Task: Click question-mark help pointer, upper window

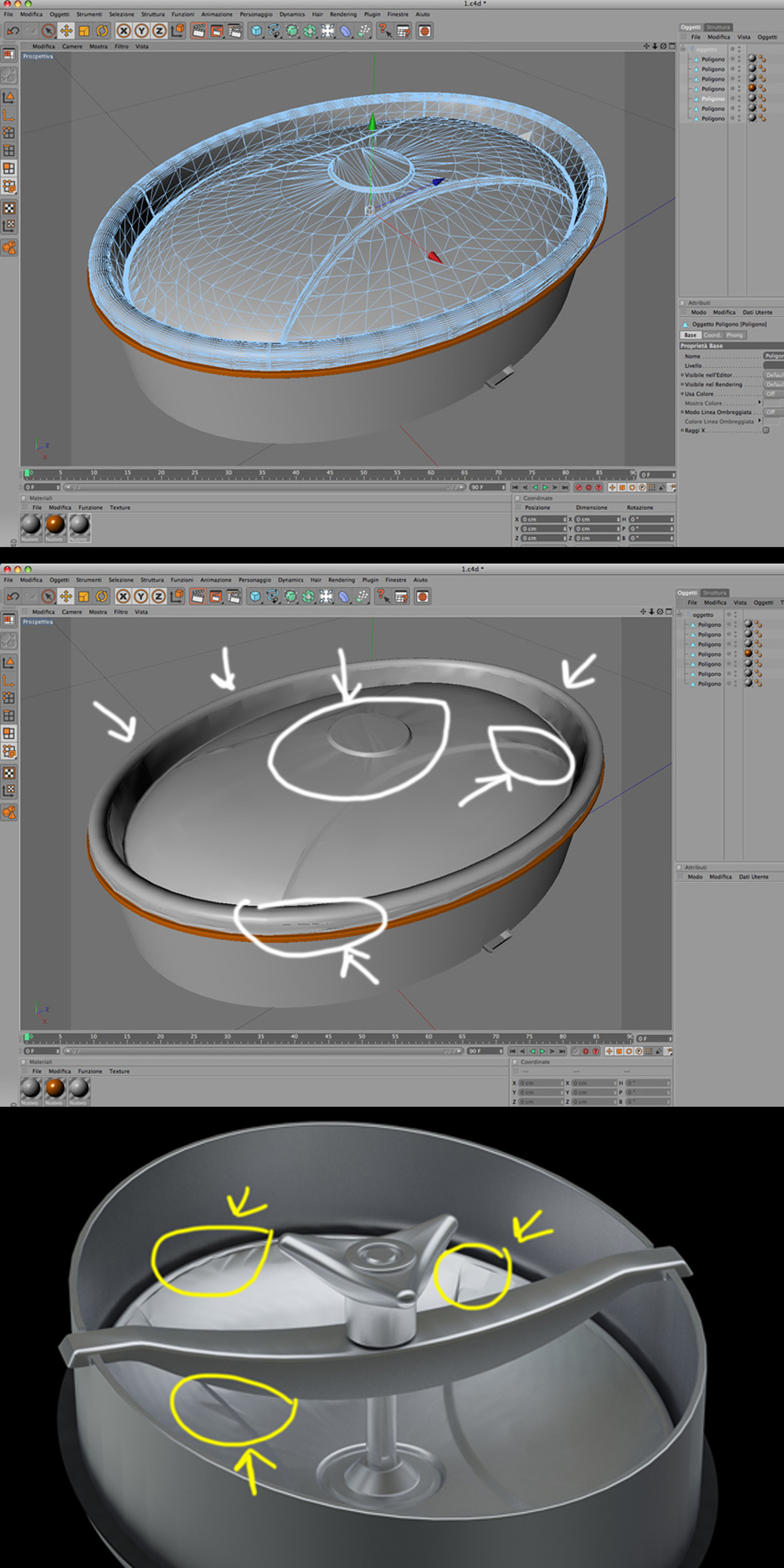Action: coord(385,31)
